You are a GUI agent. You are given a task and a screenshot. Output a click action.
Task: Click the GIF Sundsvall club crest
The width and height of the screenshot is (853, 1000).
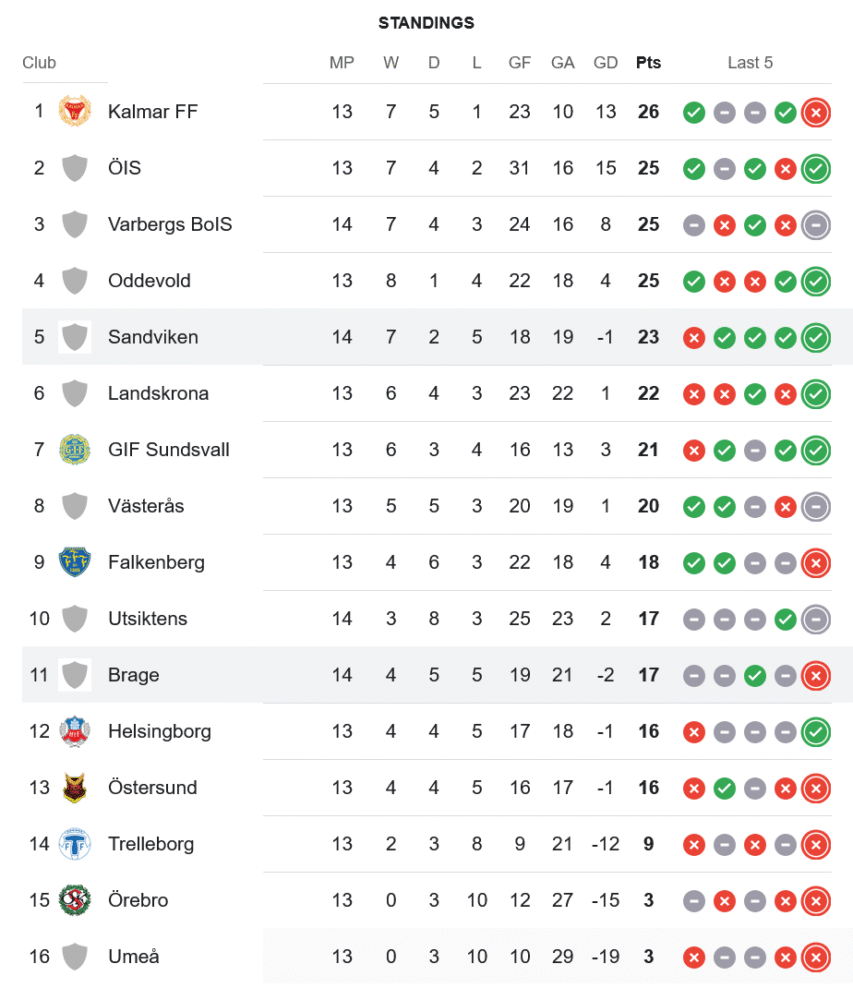[x=74, y=449]
